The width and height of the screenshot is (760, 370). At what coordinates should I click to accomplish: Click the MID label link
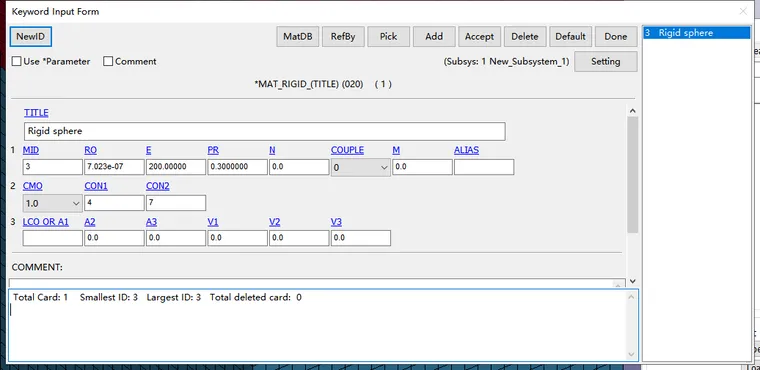31,150
